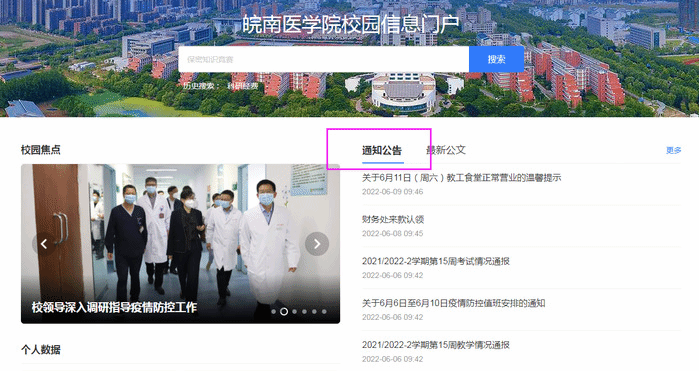Image resolution: width=699 pixels, height=371 pixels.
Task: Open the 财务处来款认领 notice
Action: pos(393,219)
